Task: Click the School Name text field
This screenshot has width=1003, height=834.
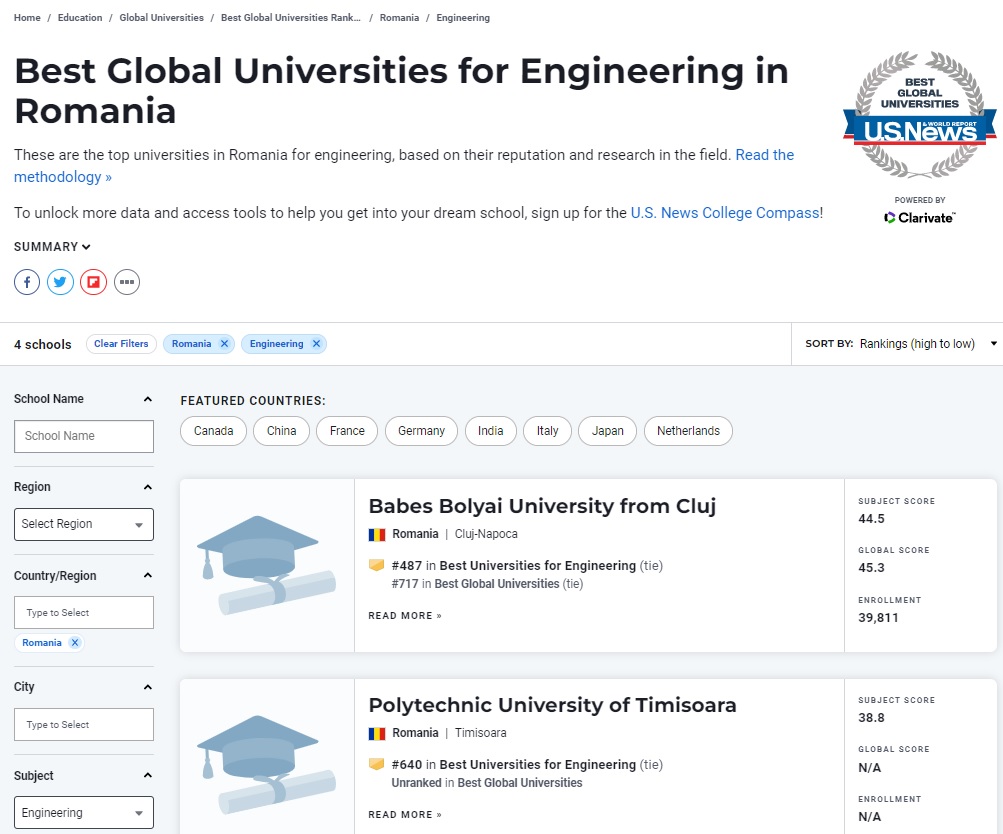Action: coord(84,436)
